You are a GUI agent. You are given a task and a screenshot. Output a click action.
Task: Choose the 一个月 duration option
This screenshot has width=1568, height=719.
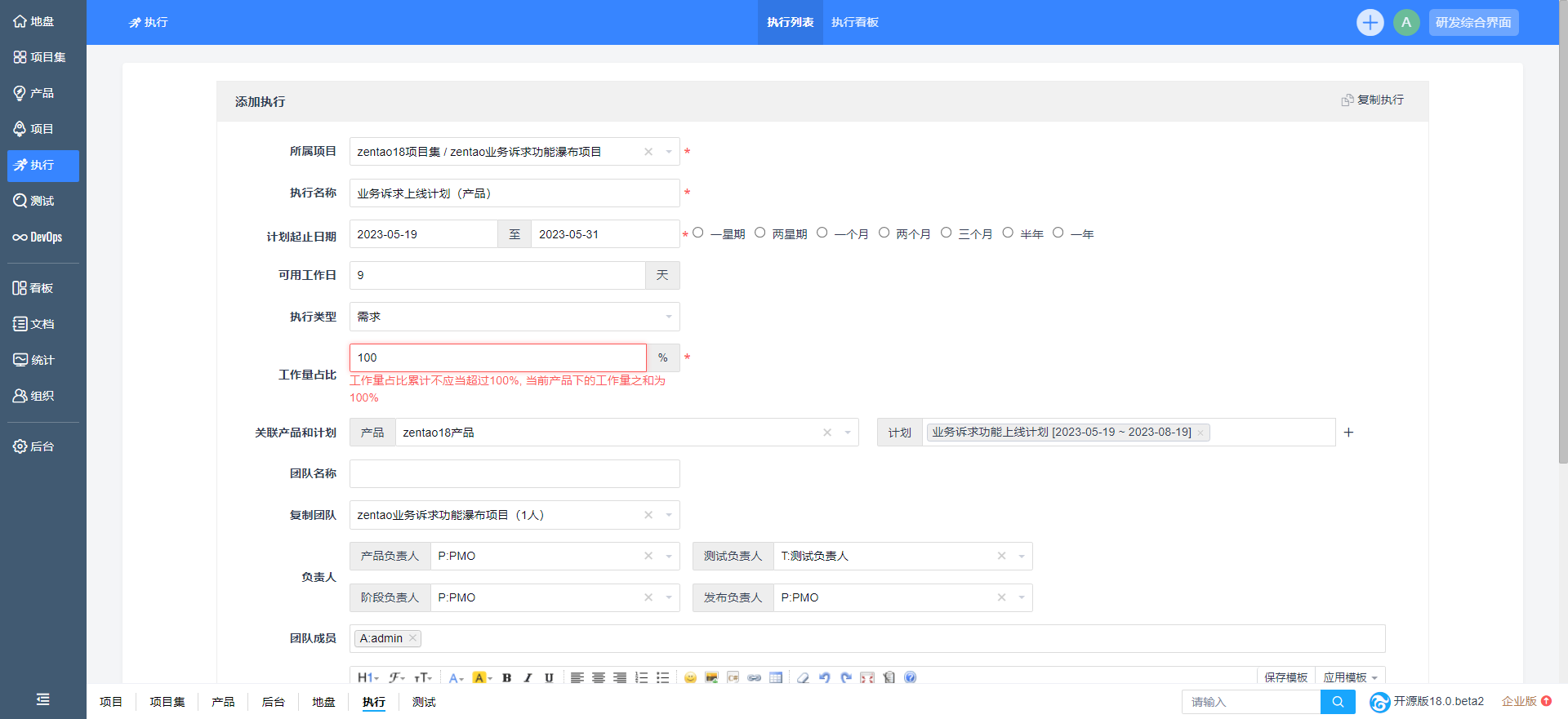(822, 233)
